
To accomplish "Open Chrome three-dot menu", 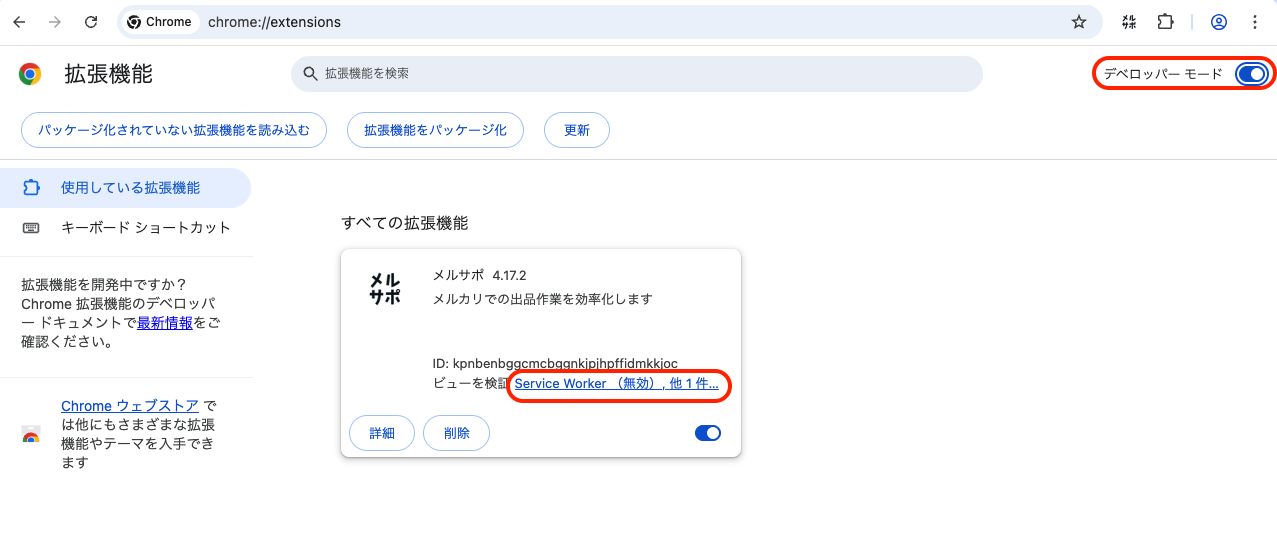I will [x=1255, y=22].
